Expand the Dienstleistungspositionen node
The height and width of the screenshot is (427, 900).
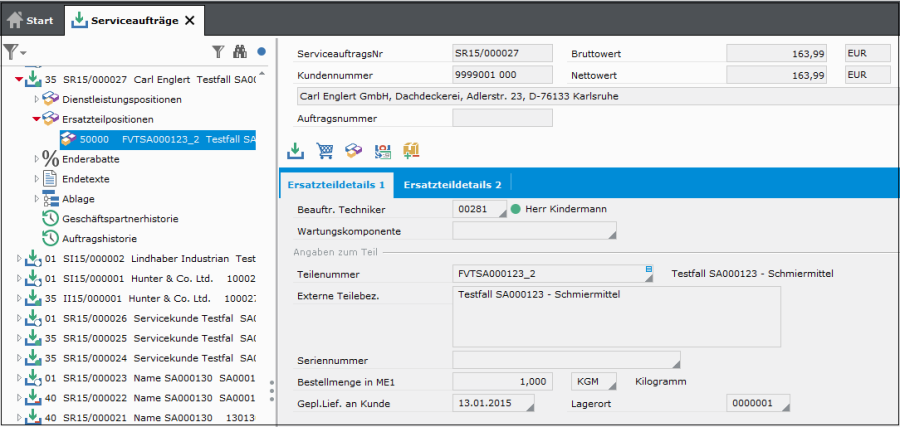click(37, 99)
